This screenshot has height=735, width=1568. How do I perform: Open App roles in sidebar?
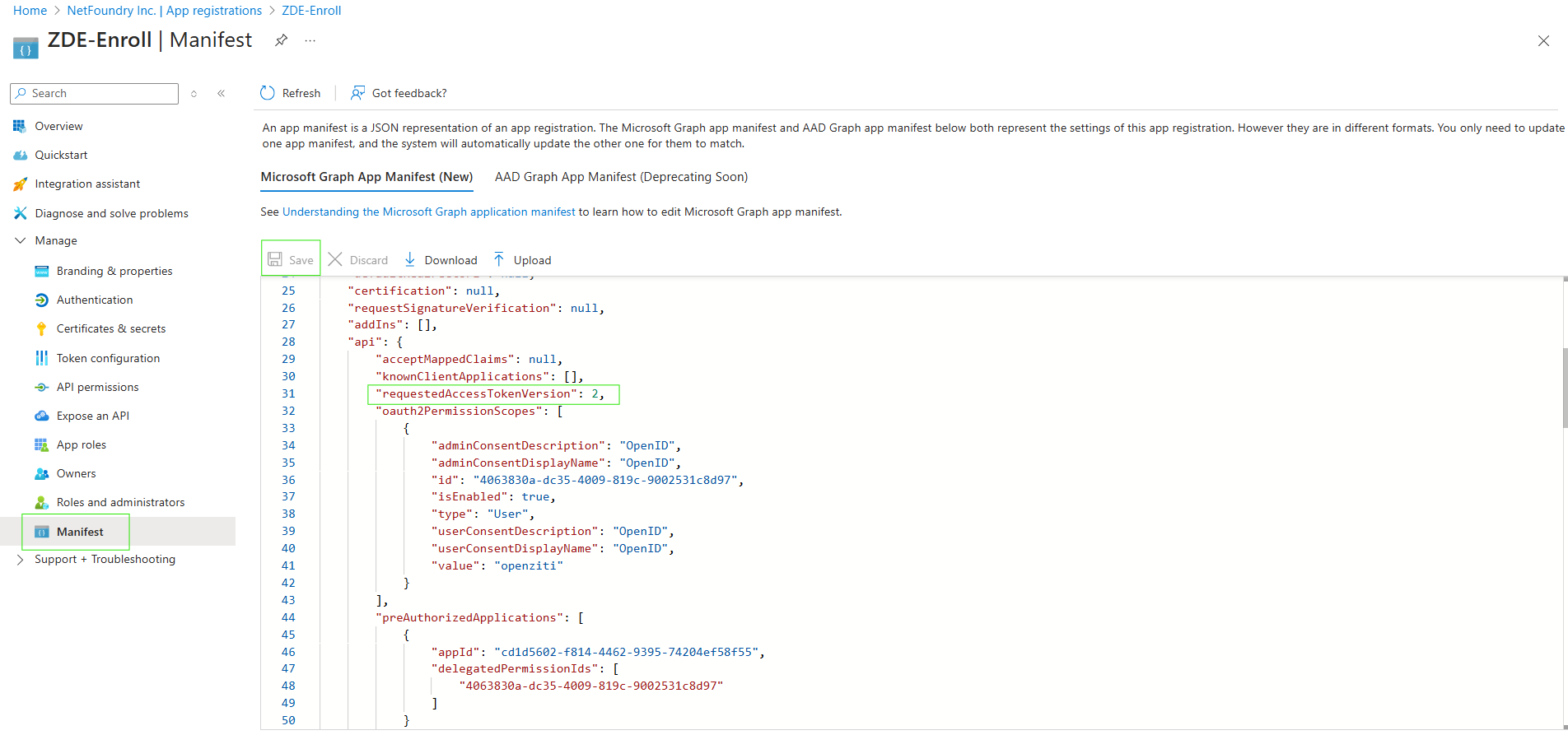(82, 444)
